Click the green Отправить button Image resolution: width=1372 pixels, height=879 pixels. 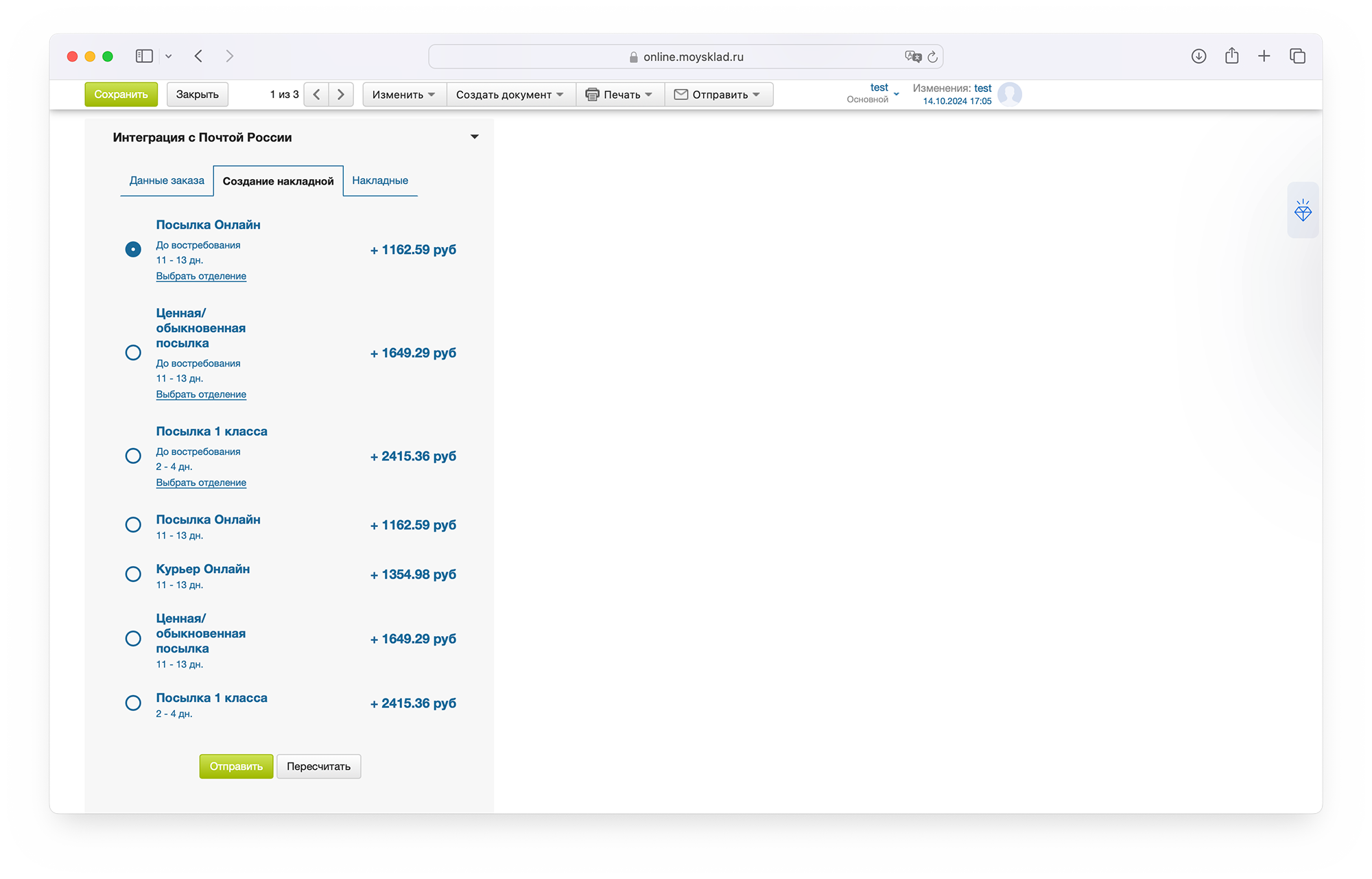click(236, 766)
